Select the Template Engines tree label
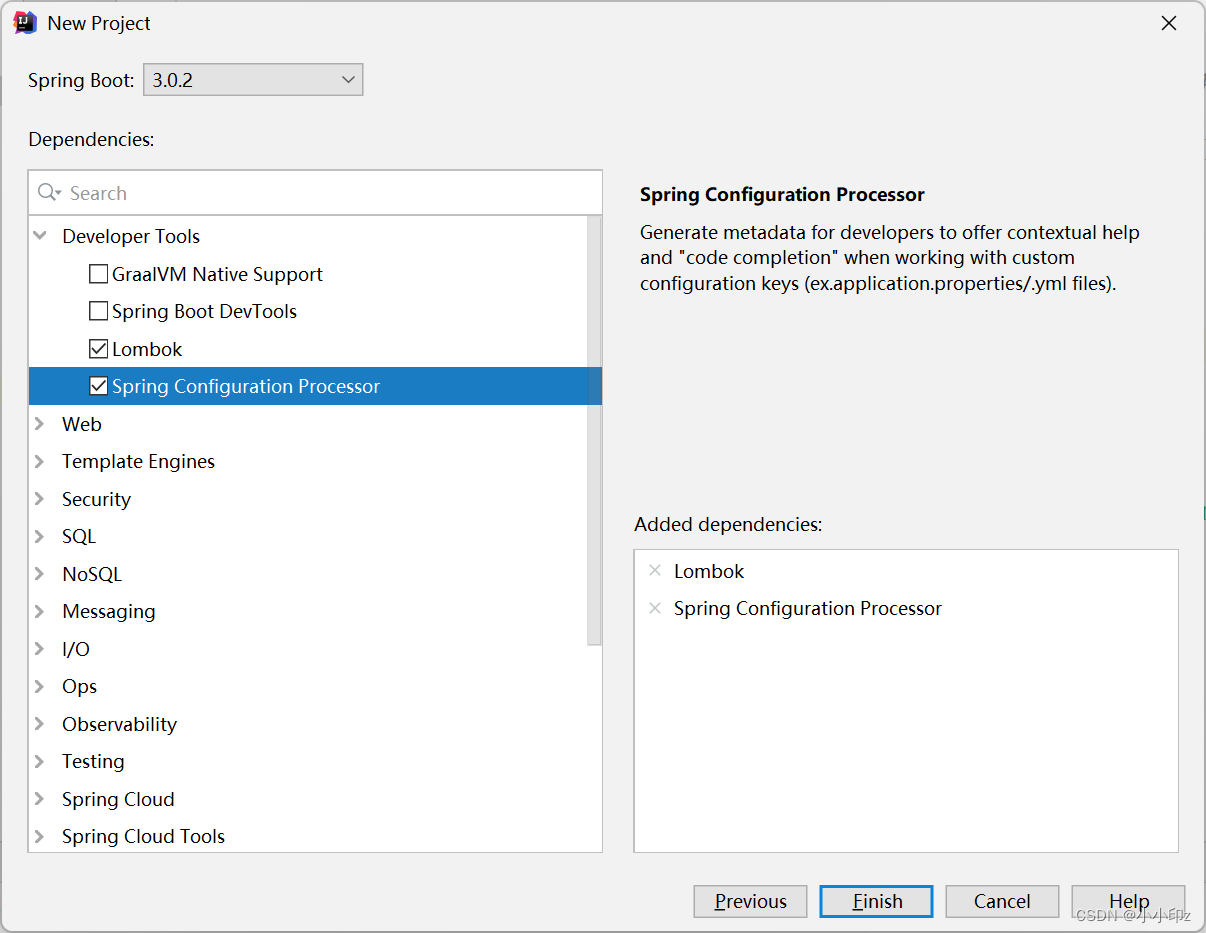 (138, 461)
